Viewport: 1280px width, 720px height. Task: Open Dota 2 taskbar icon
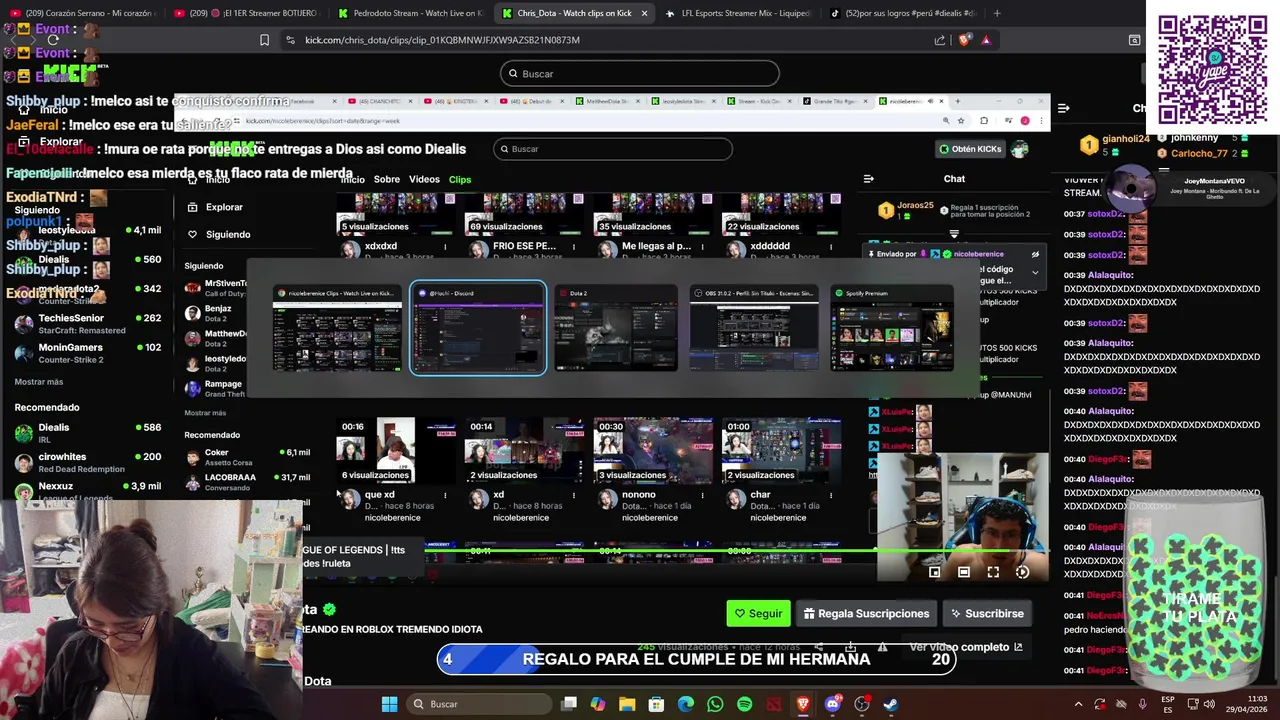tap(774, 704)
